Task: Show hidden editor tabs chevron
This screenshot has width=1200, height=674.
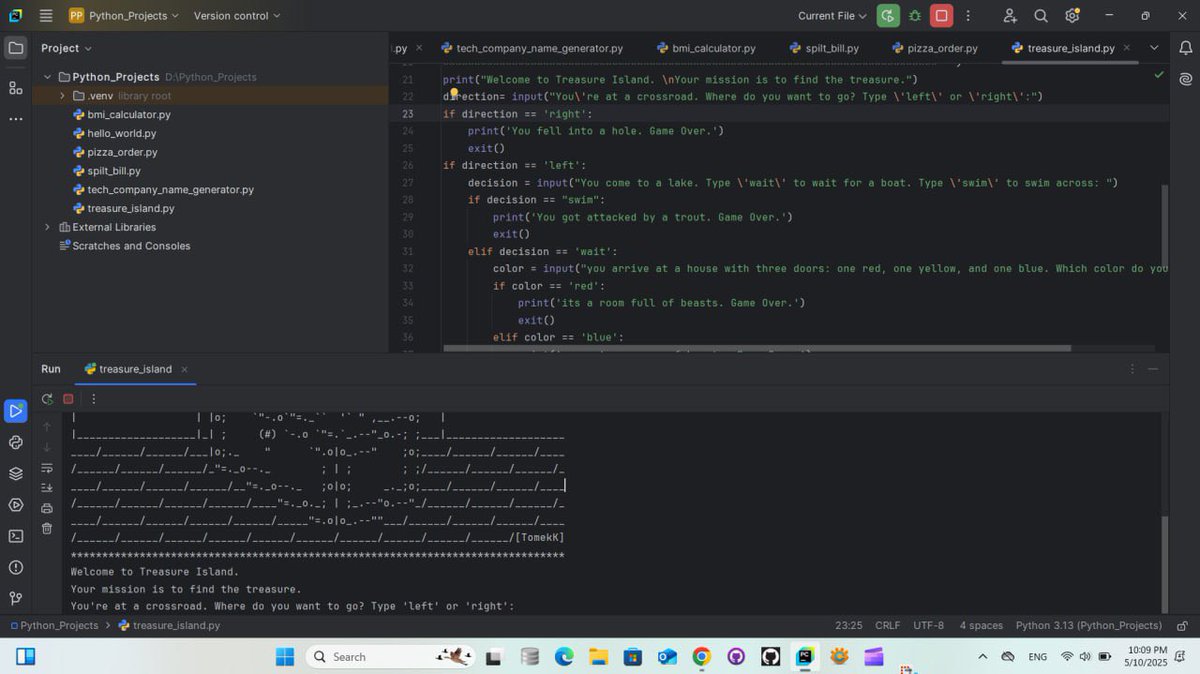Action: (x=1154, y=48)
